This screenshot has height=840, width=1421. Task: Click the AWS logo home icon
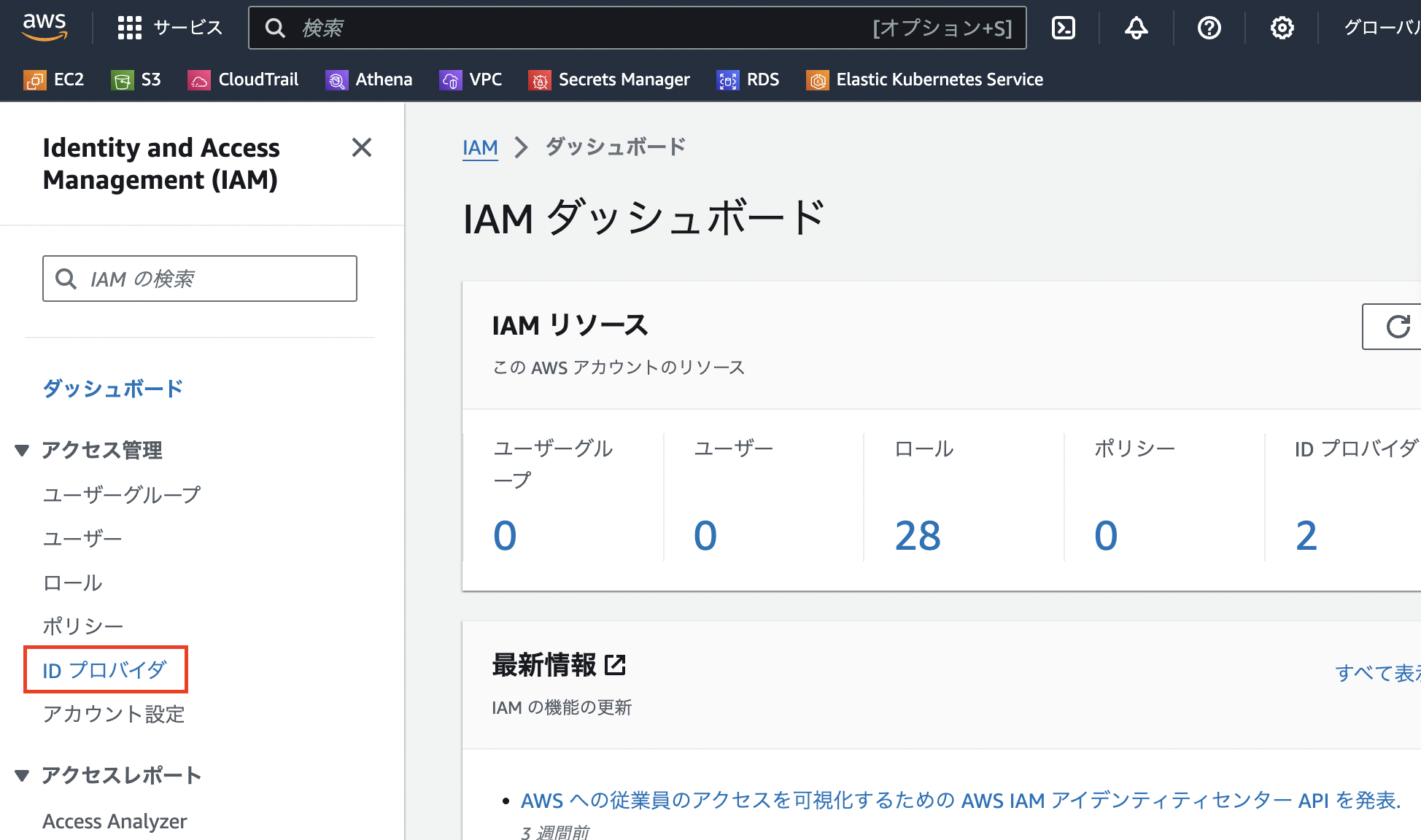click(44, 27)
